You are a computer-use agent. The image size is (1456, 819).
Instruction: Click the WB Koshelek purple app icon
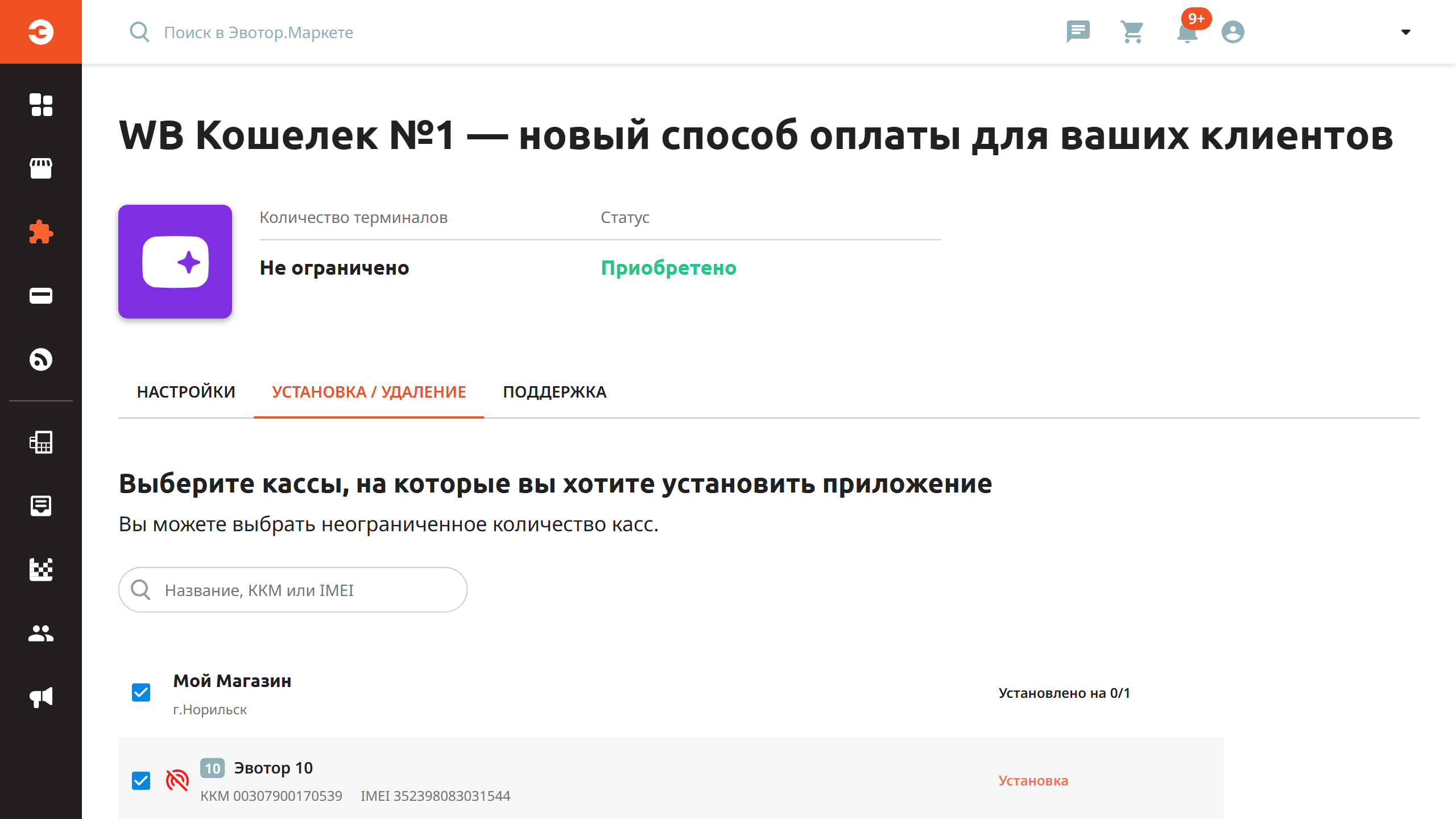175,262
